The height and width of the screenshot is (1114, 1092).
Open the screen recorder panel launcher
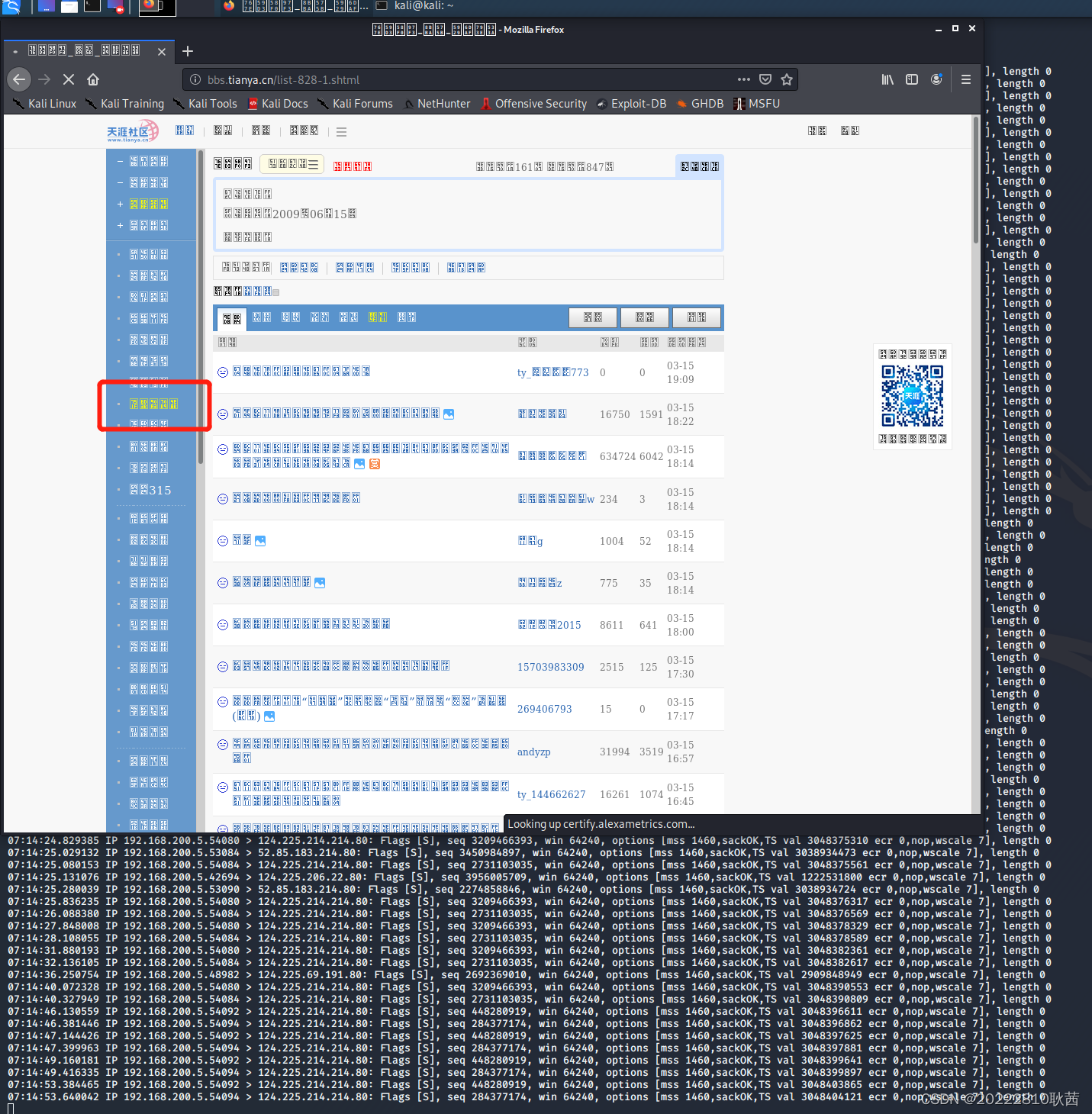(x=116, y=7)
